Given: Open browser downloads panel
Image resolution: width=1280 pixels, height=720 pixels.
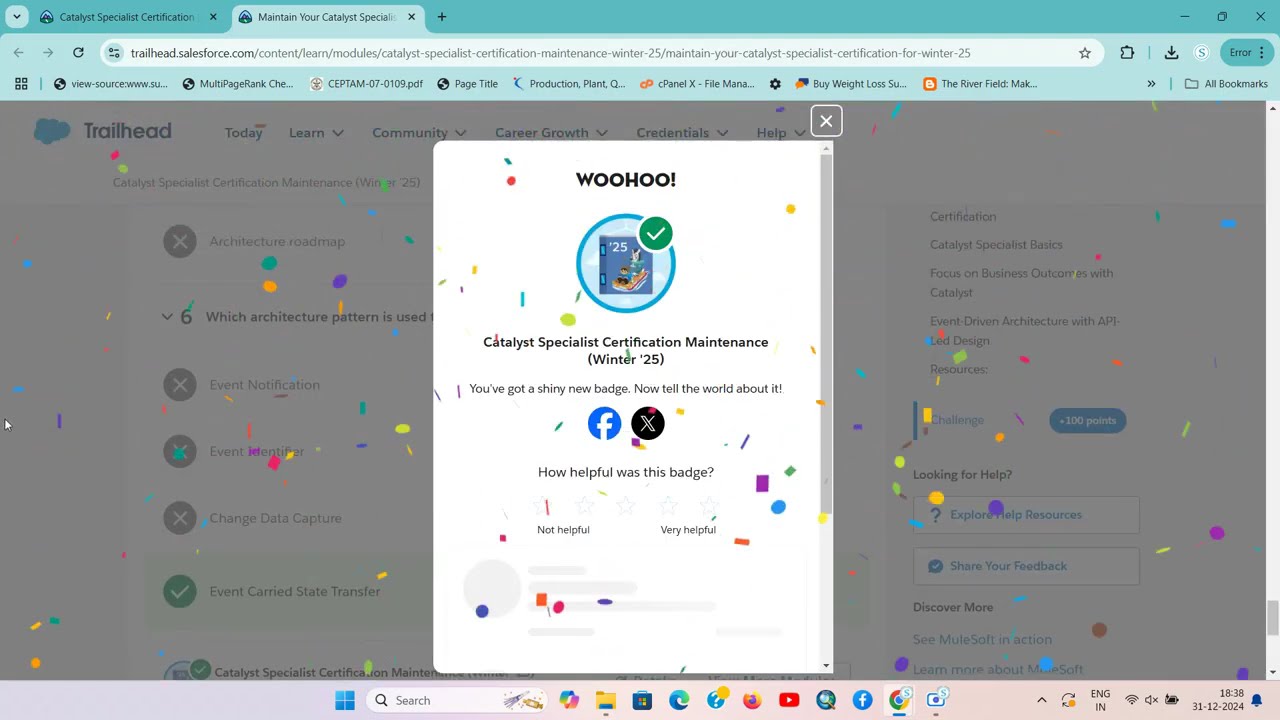Looking at the screenshot, I should click(1171, 53).
